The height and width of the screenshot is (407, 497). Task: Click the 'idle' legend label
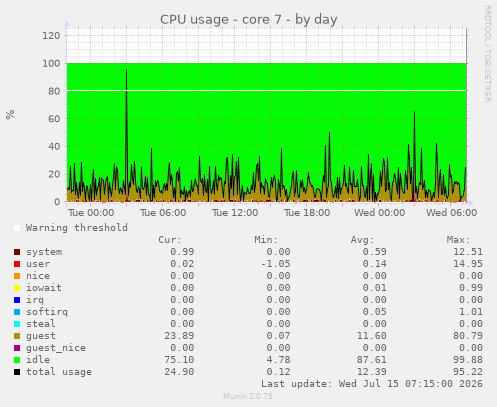click(x=38, y=360)
